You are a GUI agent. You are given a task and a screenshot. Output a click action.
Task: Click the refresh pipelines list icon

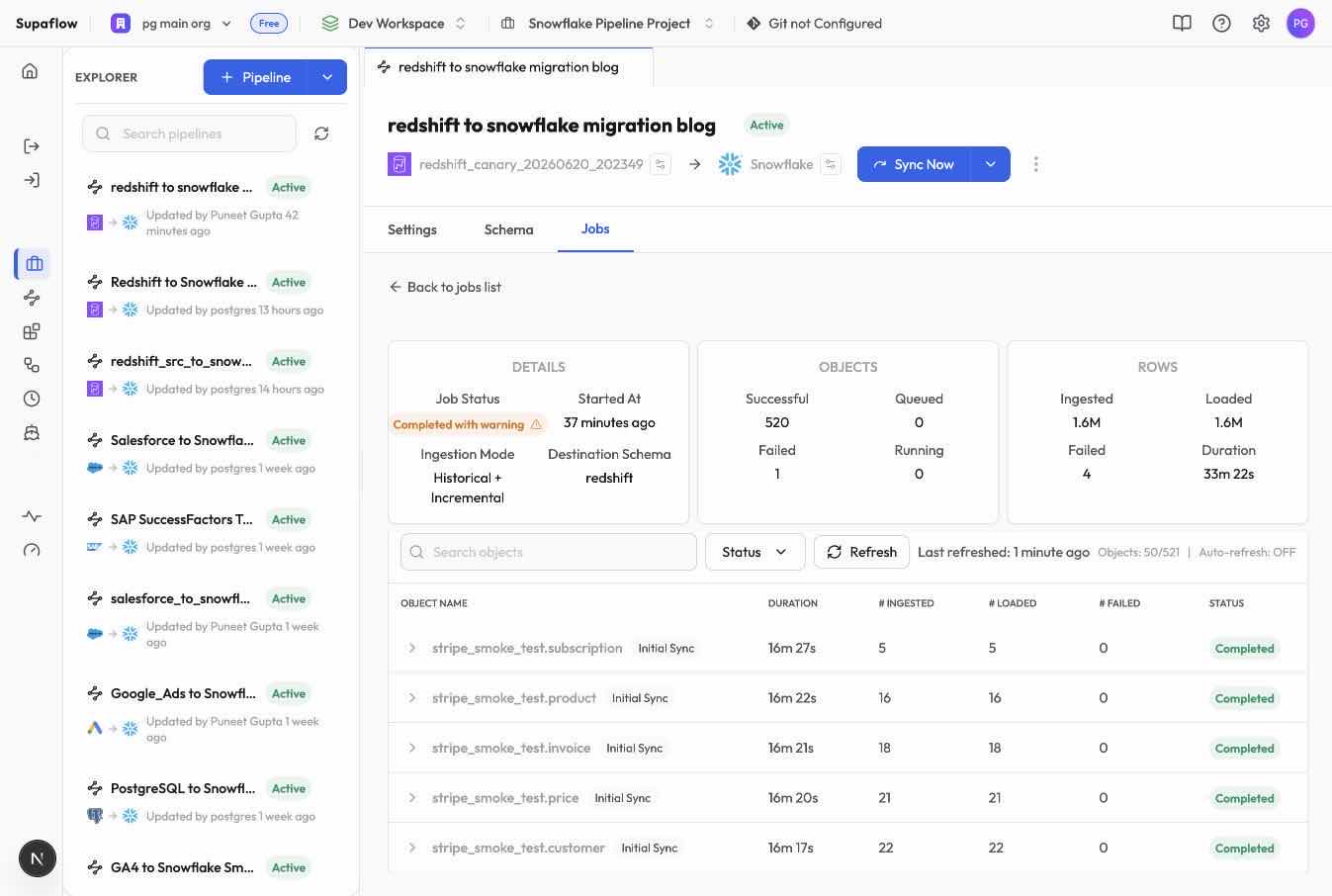(321, 134)
